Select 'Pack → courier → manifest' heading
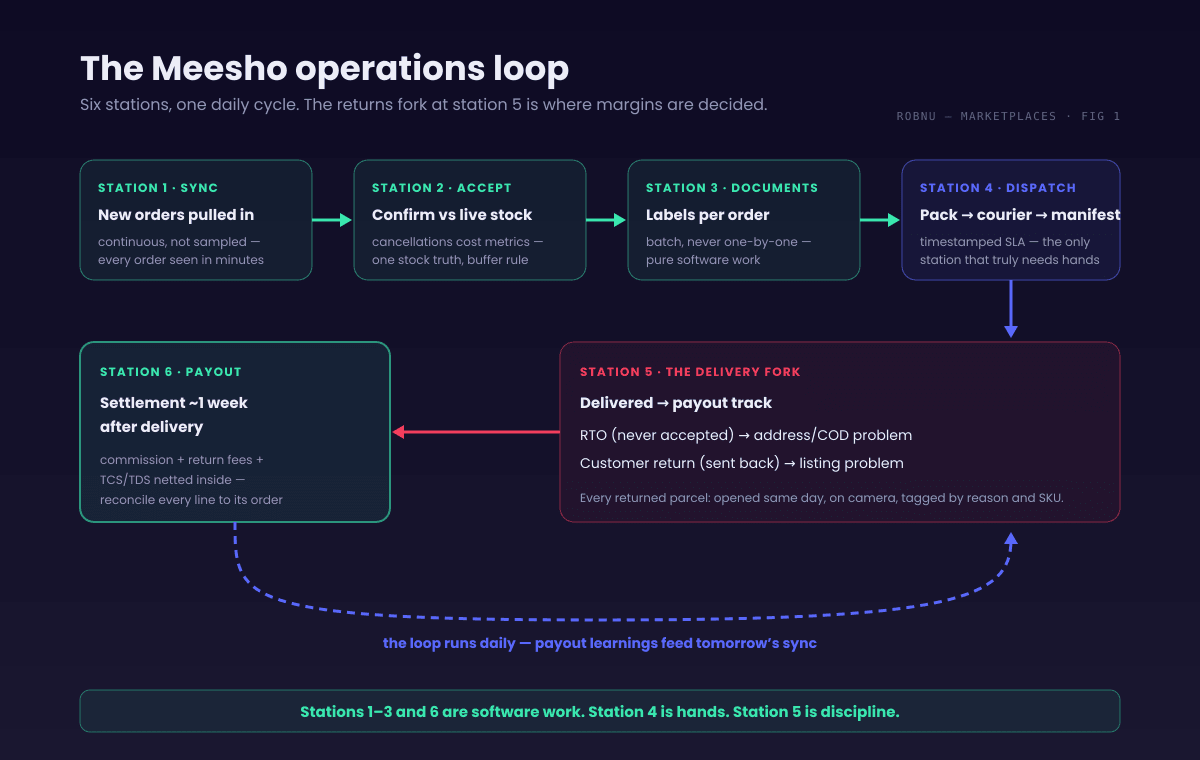 (1020, 215)
